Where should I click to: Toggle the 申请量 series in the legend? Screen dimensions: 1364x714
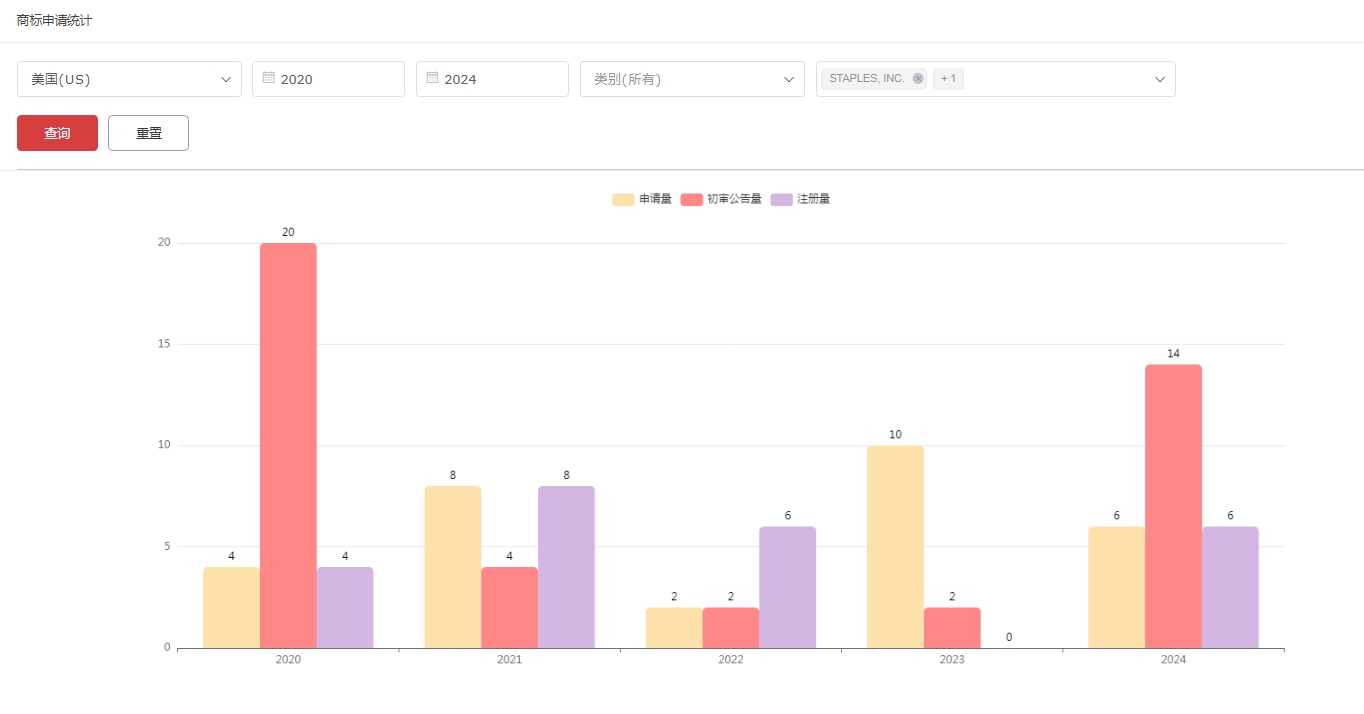click(x=642, y=199)
